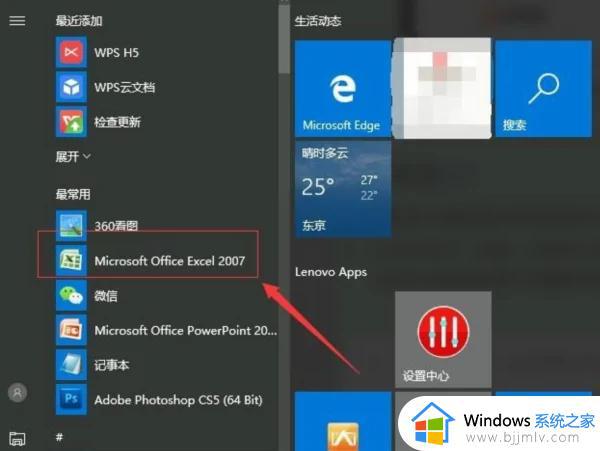
Task: Select the 记事本 label text
Action: [111, 365]
